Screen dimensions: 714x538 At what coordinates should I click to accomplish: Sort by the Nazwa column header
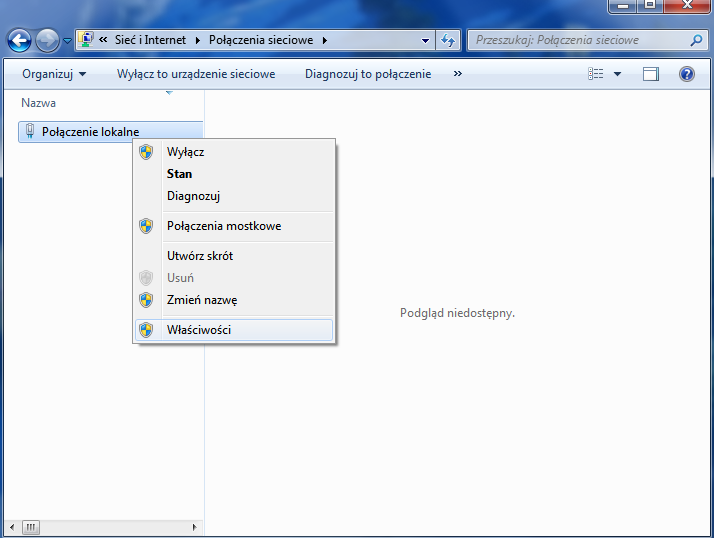click(x=39, y=103)
